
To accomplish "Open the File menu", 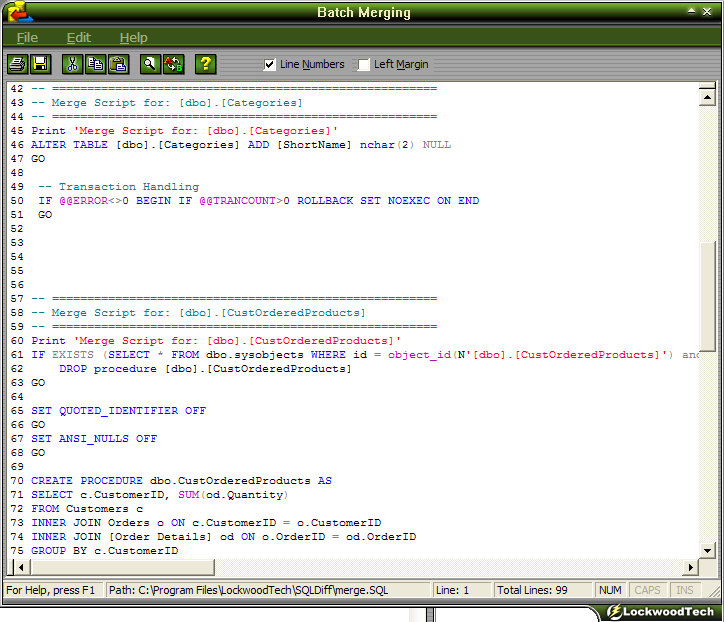I will point(27,38).
